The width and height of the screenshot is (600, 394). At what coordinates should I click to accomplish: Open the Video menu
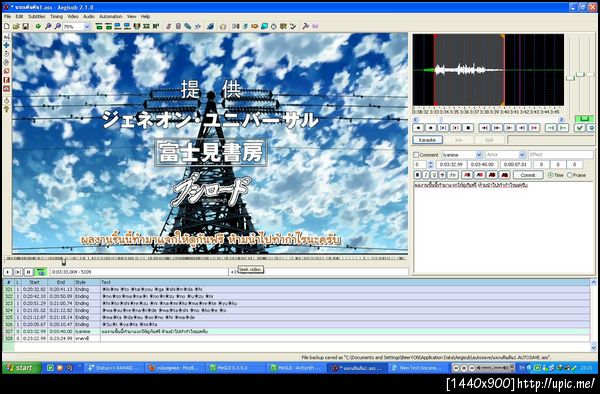(73, 17)
